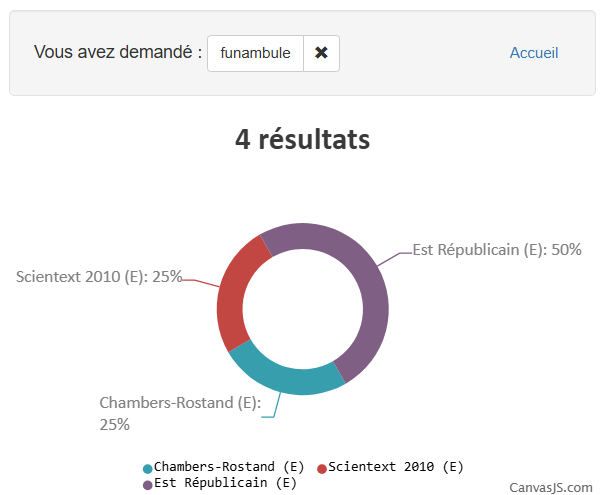Click the "Chambers-Rostand (E): 25%" chart label
The image size is (601, 495).
pyautogui.click(x=179, y=413)
